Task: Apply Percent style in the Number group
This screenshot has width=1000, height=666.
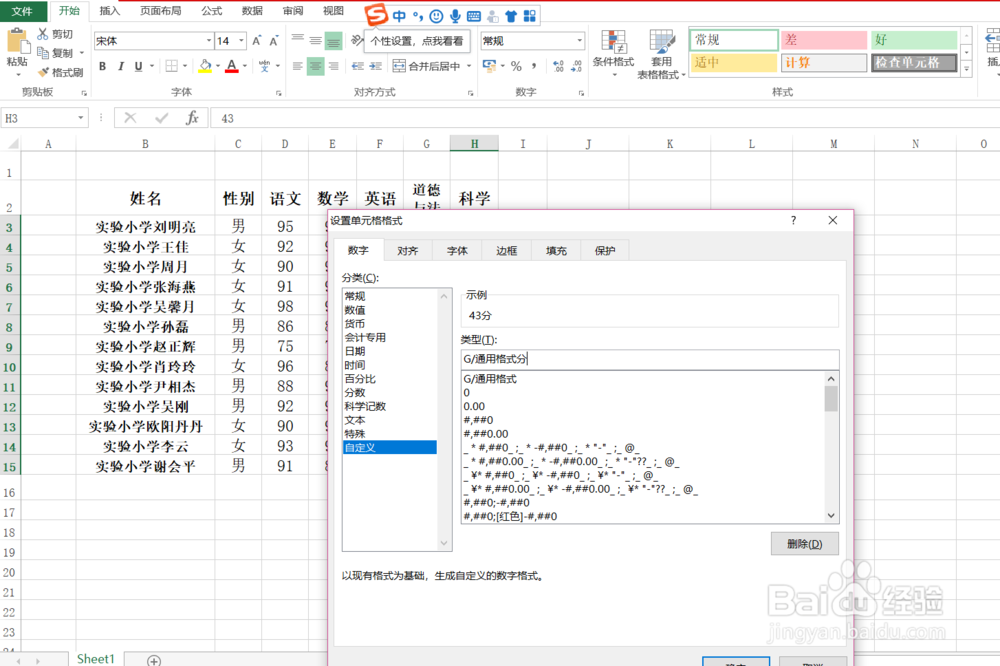Action: [515, 64]
